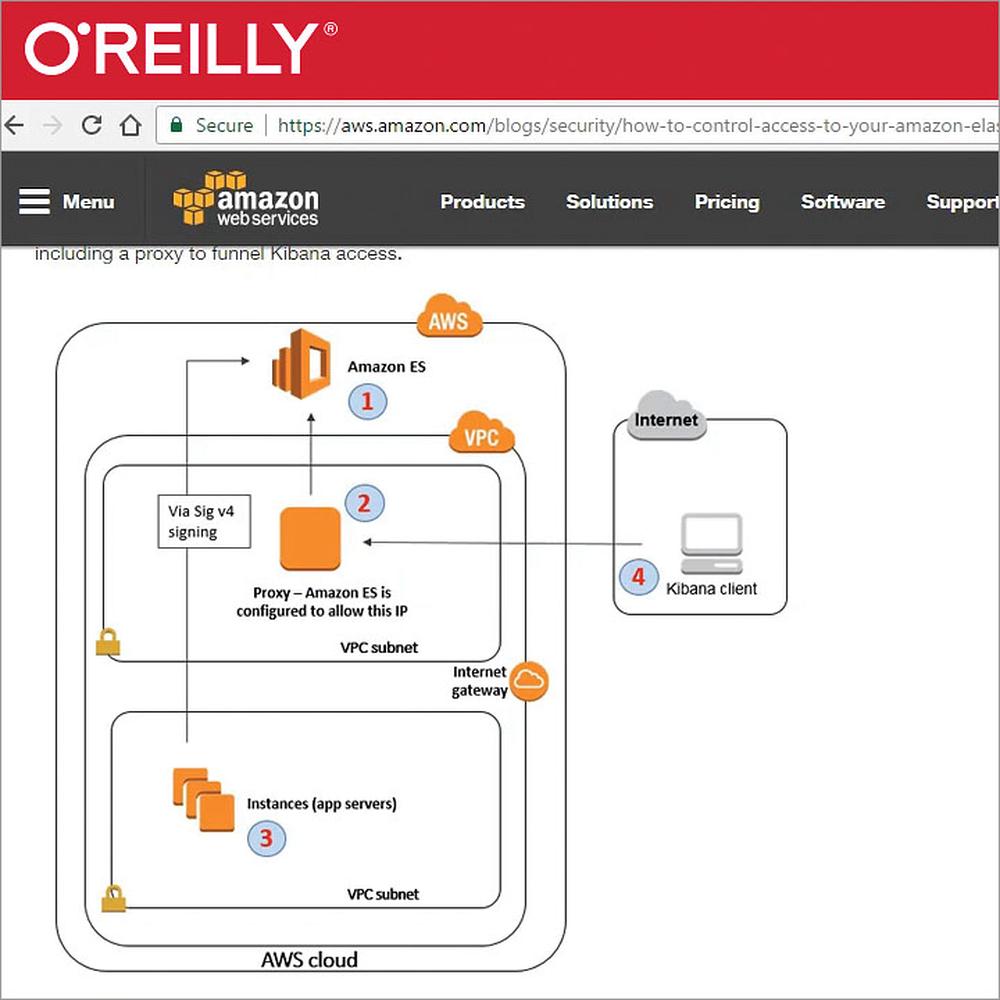1000x1000 pixels.
Task: Click the 'Kibana client' label
Action: [712, 589]
